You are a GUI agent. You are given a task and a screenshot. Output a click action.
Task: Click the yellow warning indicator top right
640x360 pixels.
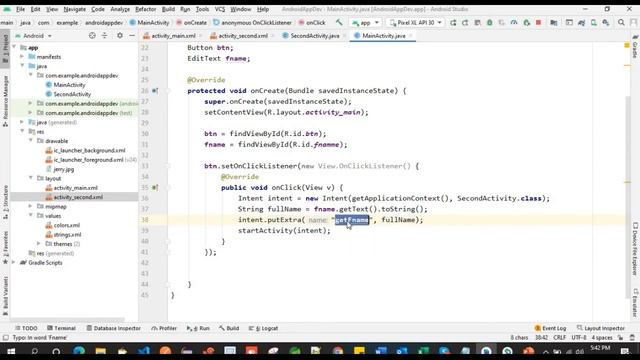[x=627, y=45]
